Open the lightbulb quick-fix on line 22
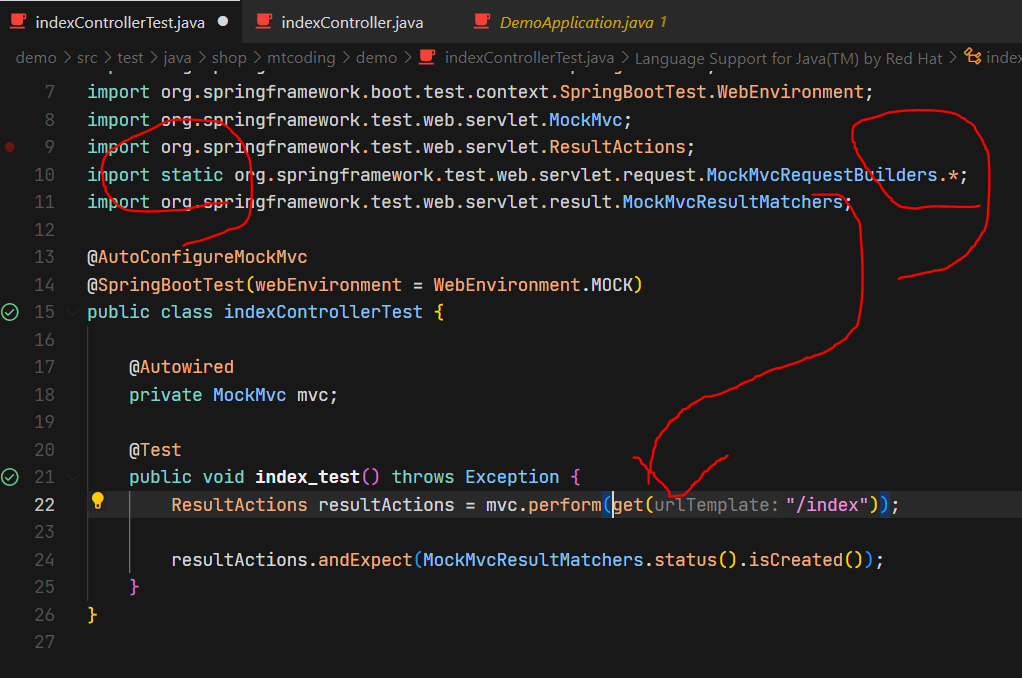Viewport: 1022px width, 678px height. pos(98,501)
